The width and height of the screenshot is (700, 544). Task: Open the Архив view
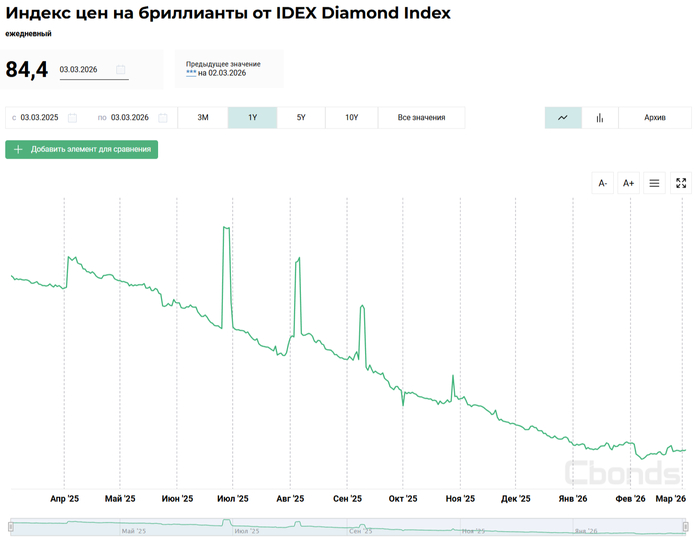[655, 118]
